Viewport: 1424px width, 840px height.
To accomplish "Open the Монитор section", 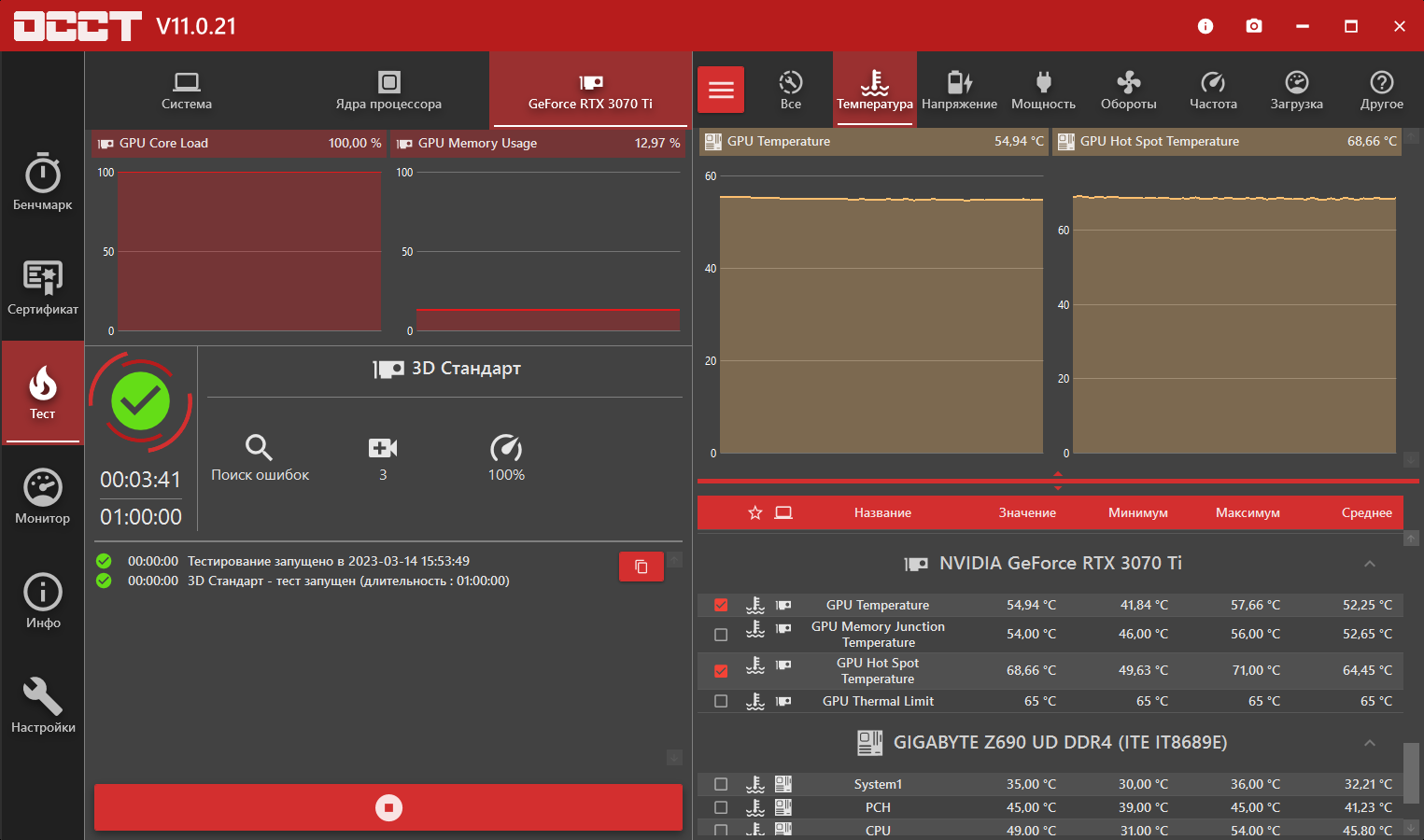I will coord(43,497).
